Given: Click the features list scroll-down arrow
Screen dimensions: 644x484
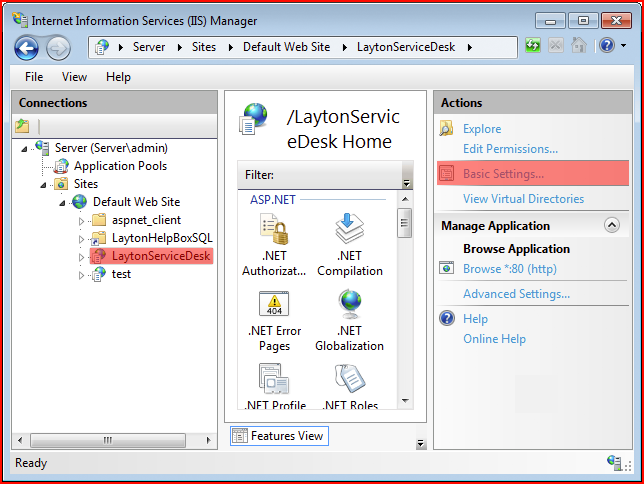Looking at the screenshot, I should [x=405, y=401].
